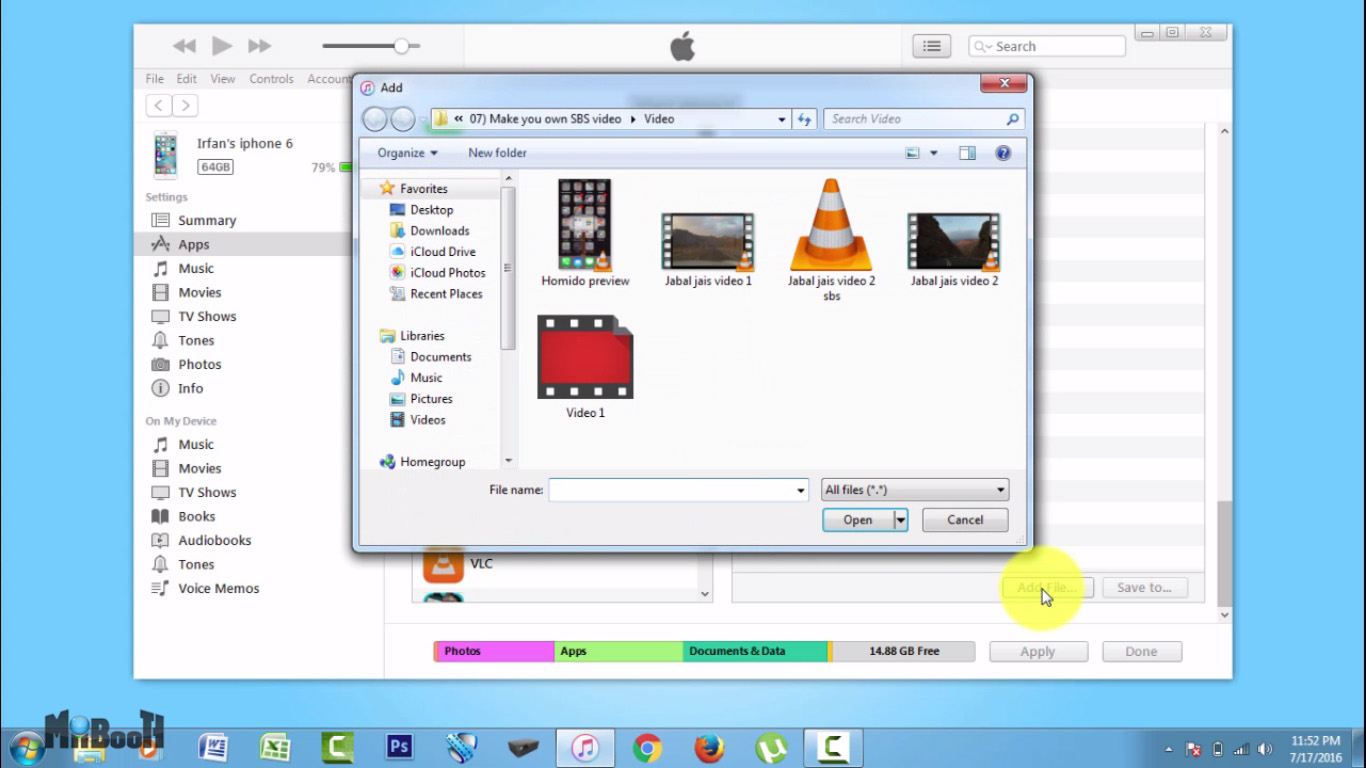Click the Save to... button

pyautogui.click(x=1144, y=587)
